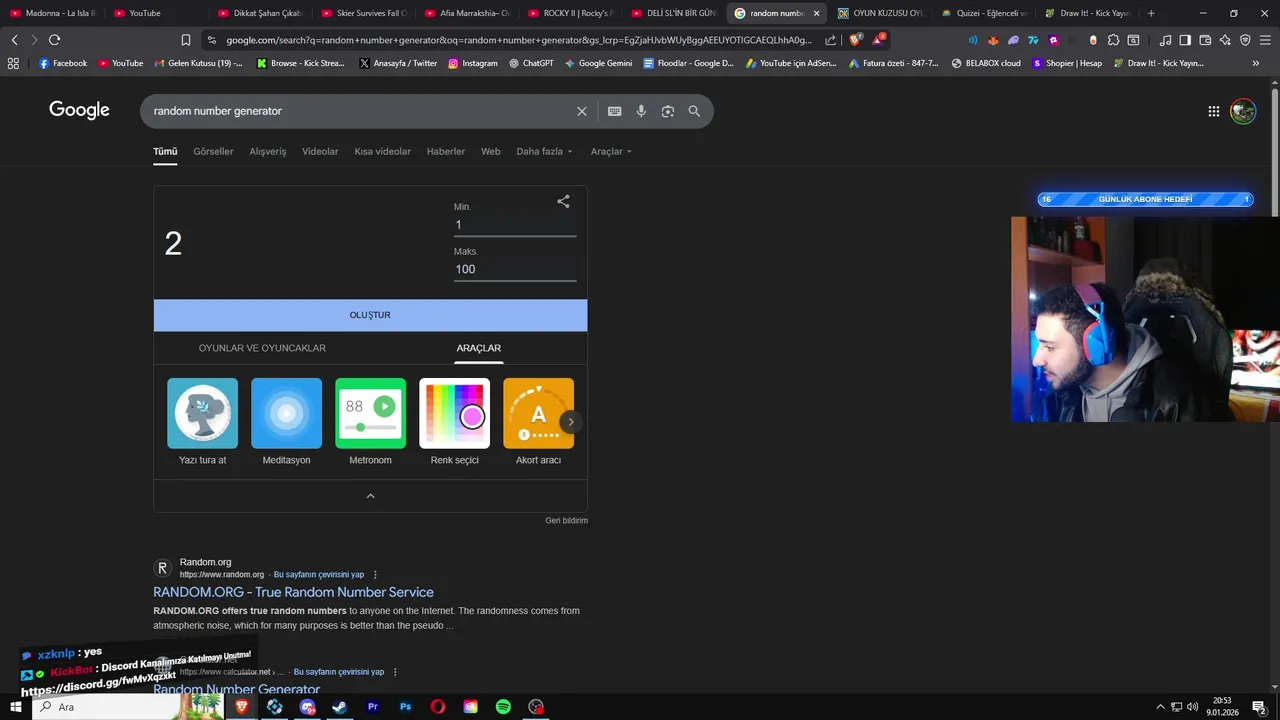Image resolution: width=1280 pixels, height=720 pixels.
Task: Click inside the Google search text box
Action: click(360, 111)
